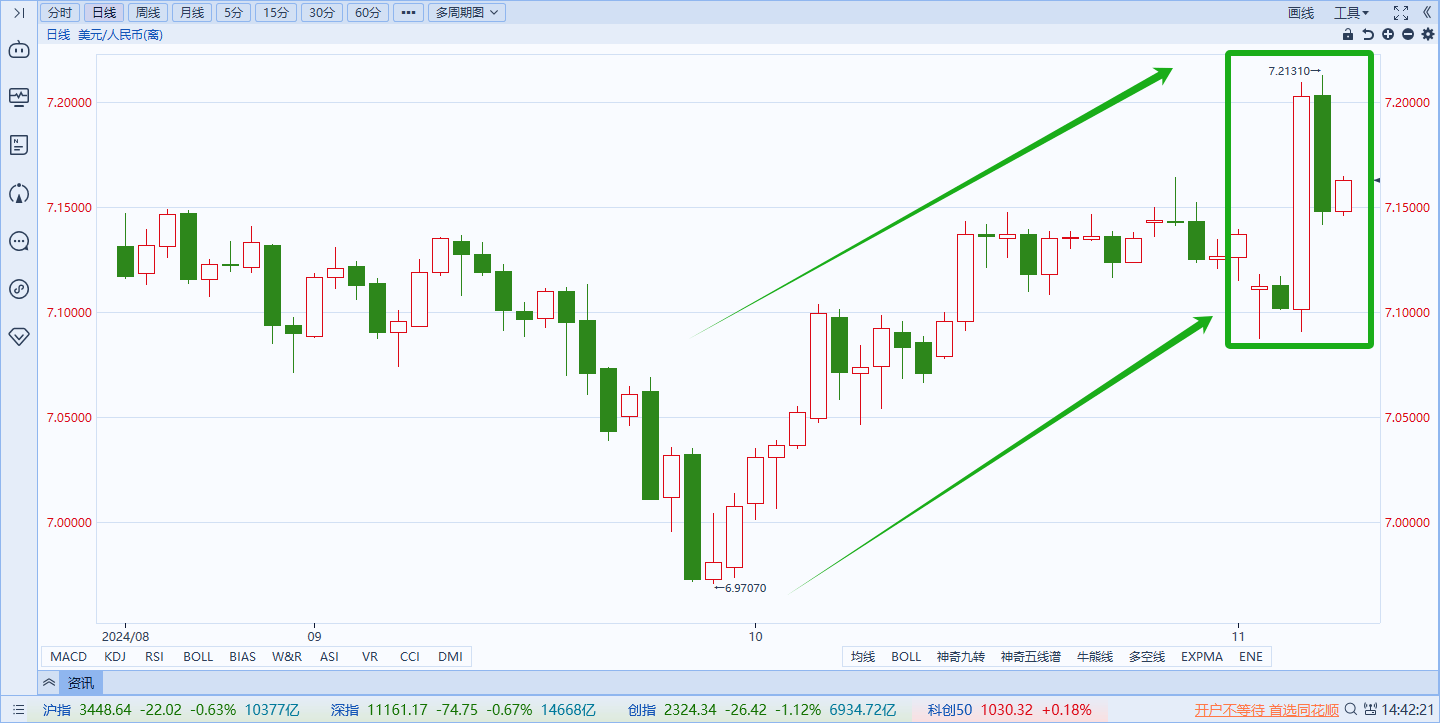Enable the RSI indicator
Image resolution: width=1440 pixels, height=723 pixels.
pyautogui.click(x=155, y=657)
